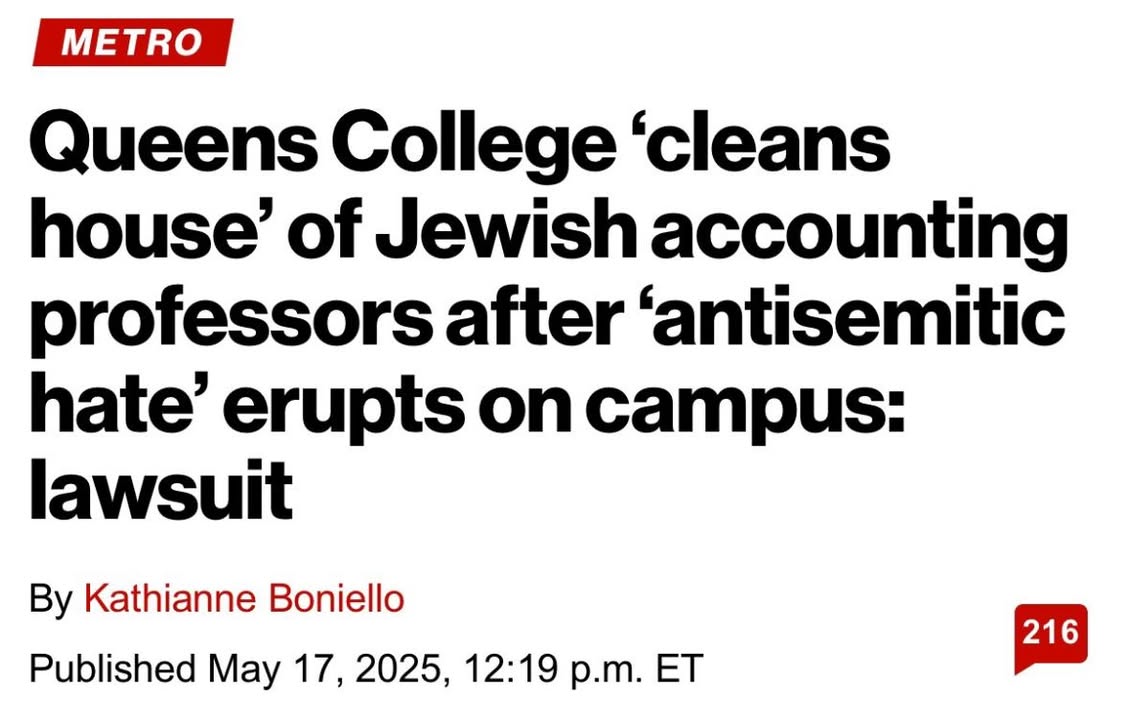Click the word 'lawsuit' in the headline

[161, 489]
